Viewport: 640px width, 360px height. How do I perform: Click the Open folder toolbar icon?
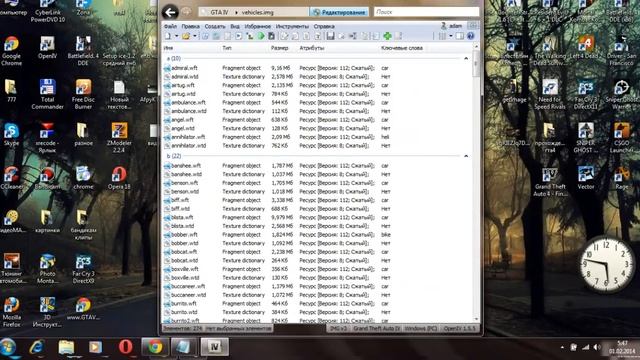(186, 36)
